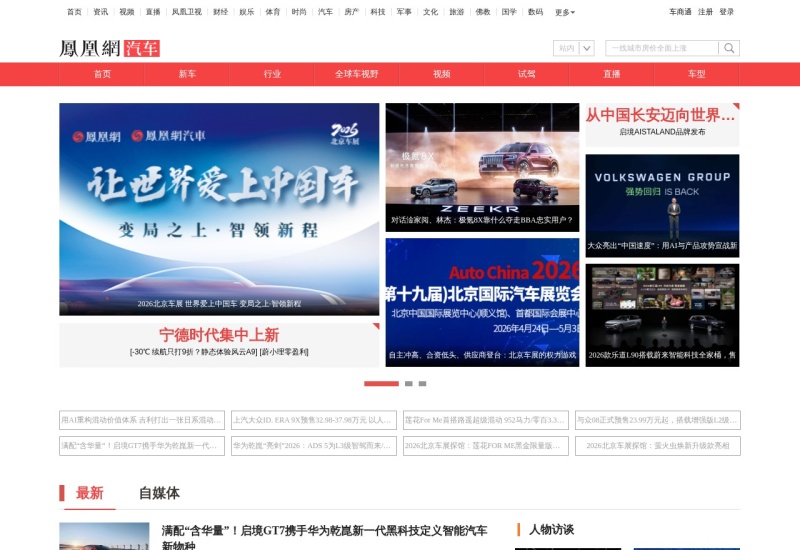Click 启境AISTALAND品牌发布 subtitle link

click(662, 132)
